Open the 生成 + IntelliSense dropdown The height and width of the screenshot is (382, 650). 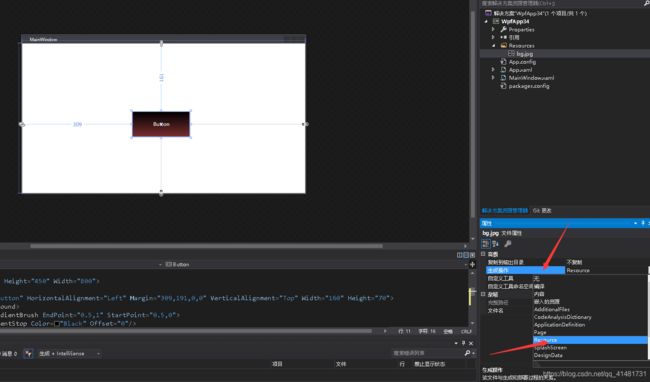point(70,353)
